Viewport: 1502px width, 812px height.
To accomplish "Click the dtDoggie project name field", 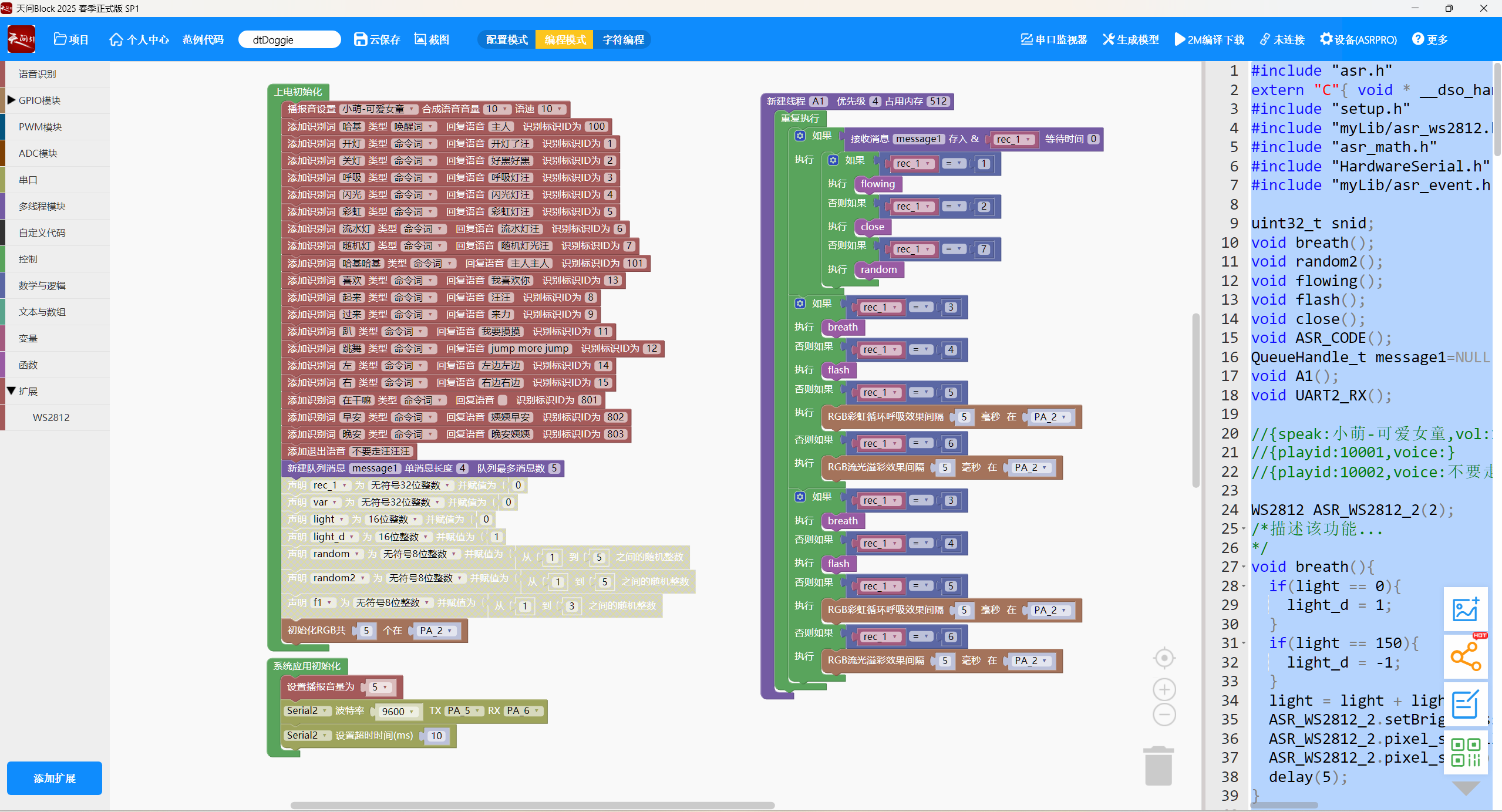I will (x=289, y=39).
